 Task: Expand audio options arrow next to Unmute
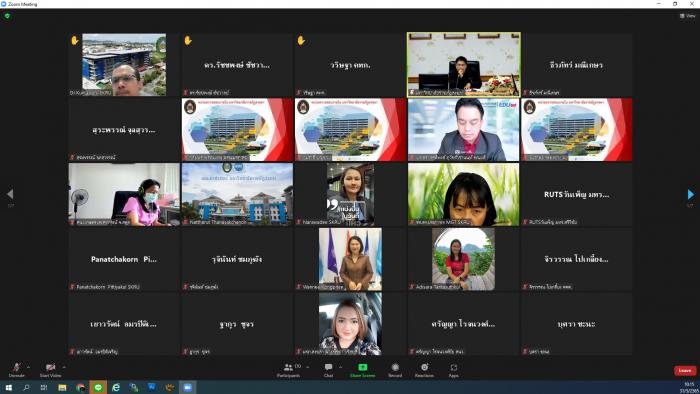click(29, 367)
